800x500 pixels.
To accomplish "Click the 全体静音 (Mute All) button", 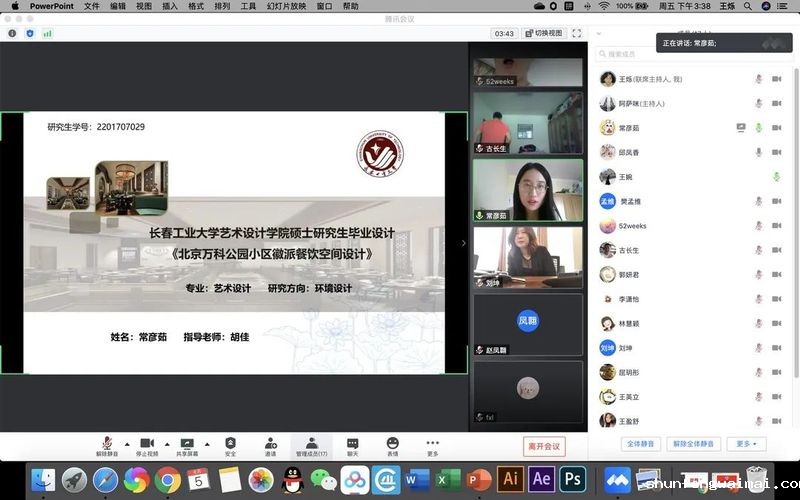I will coord(640,443).
